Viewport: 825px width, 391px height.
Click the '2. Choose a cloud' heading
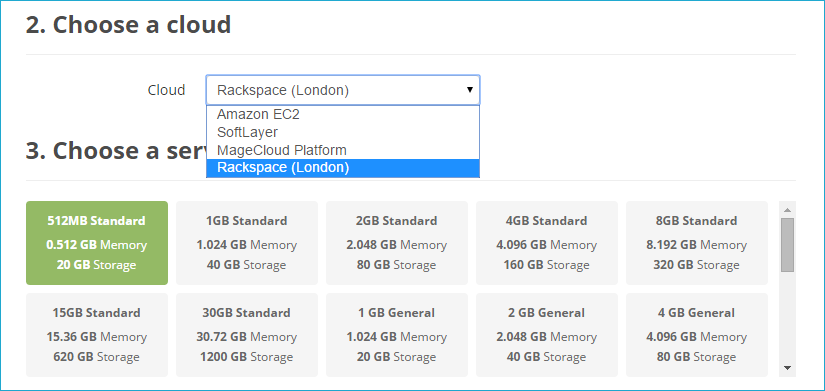coord(128,25)
